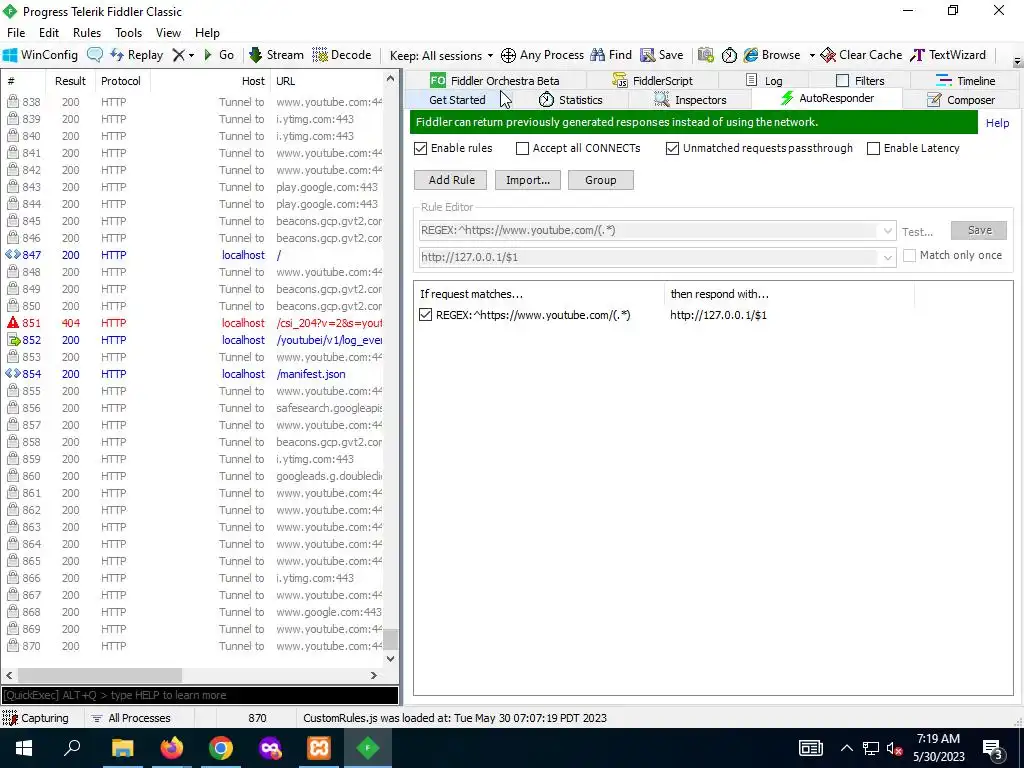The width and height of the screenshot is (1024, 768).
Task: Open Find sessions binoculars
Action: click(611, 55)
